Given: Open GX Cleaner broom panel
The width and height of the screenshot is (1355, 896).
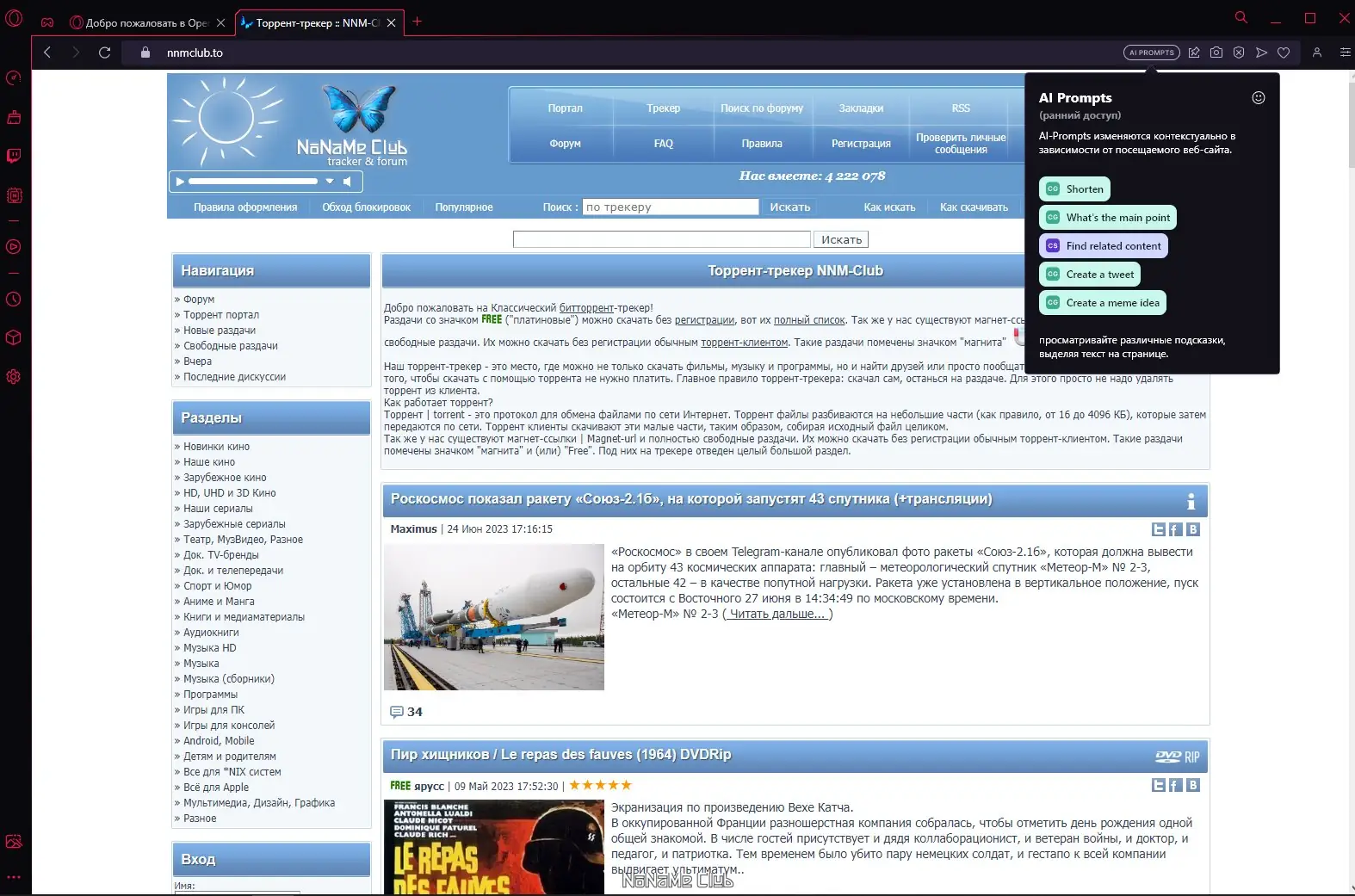Looking at the screenshot, I should pyautogui.click(x=14, y=117).
